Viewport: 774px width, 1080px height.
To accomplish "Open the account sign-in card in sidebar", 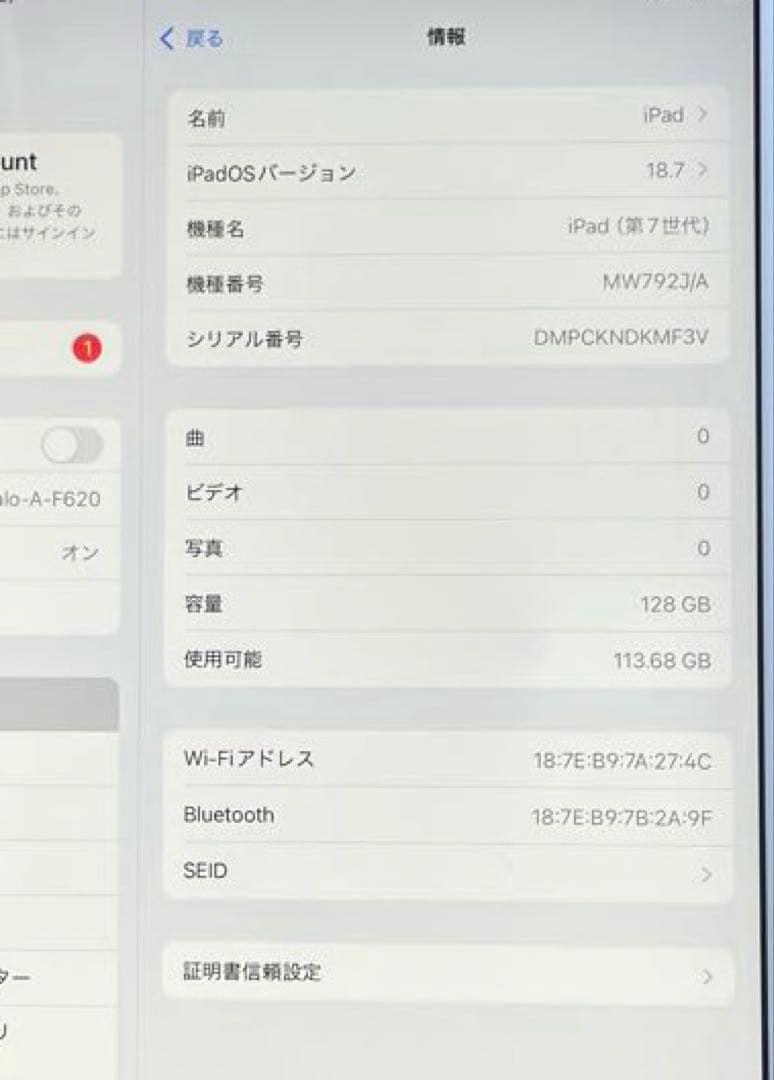I will click(x=61, y=205).
